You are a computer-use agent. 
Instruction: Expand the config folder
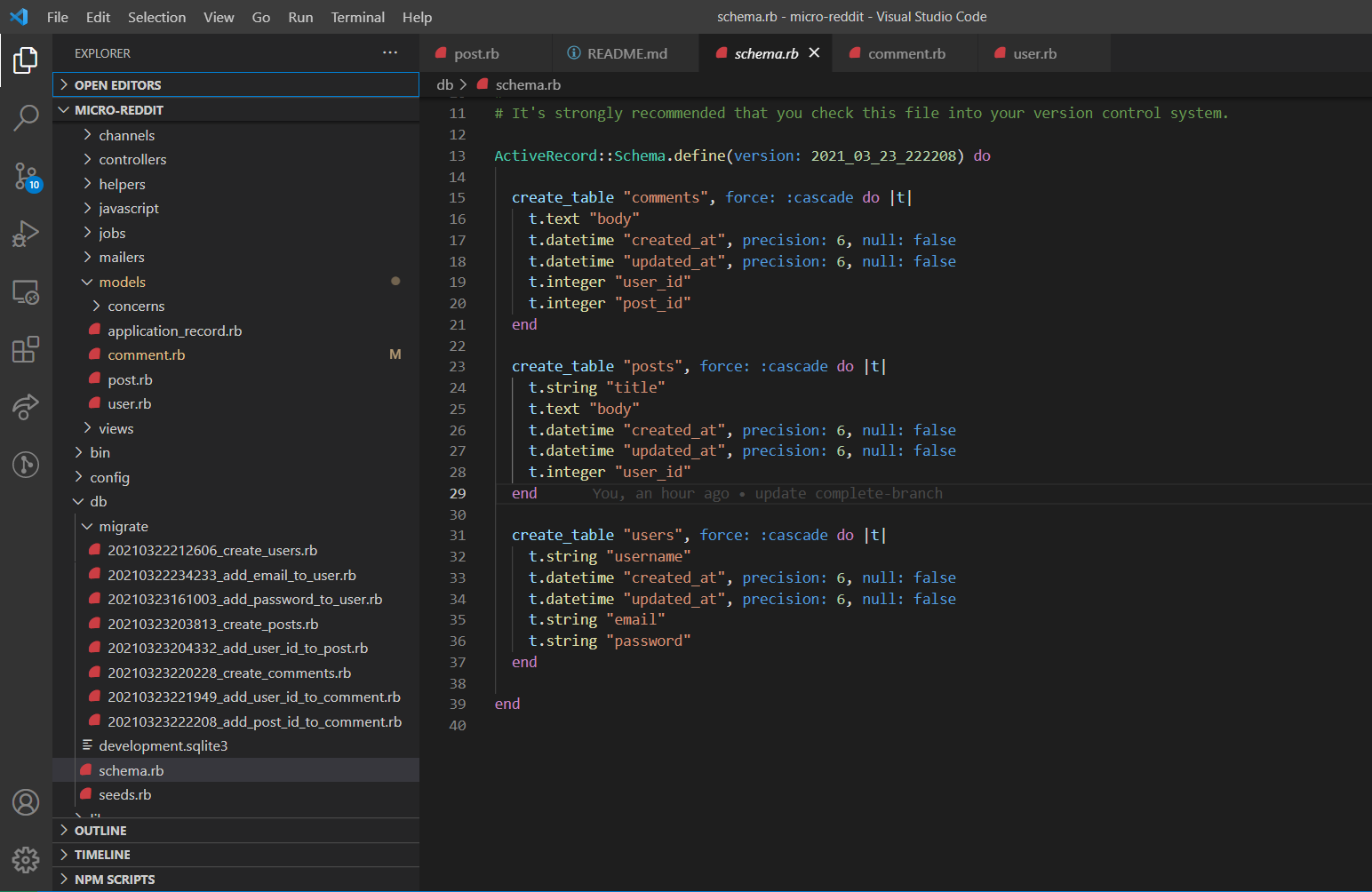click(x=235, y=477)
